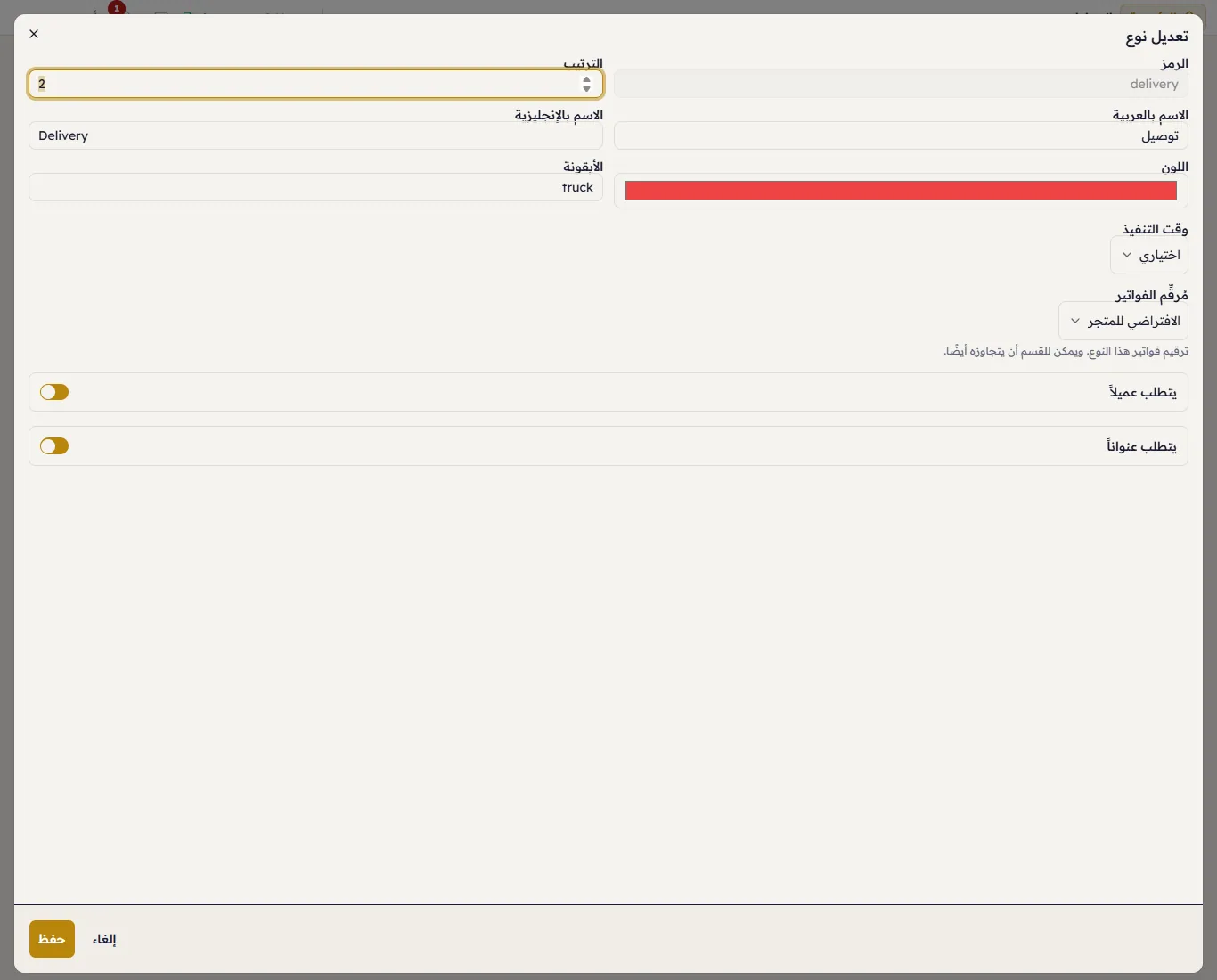Click the disabled الرمز field showing delivery

pyautogui.click(x=901, y=84)
